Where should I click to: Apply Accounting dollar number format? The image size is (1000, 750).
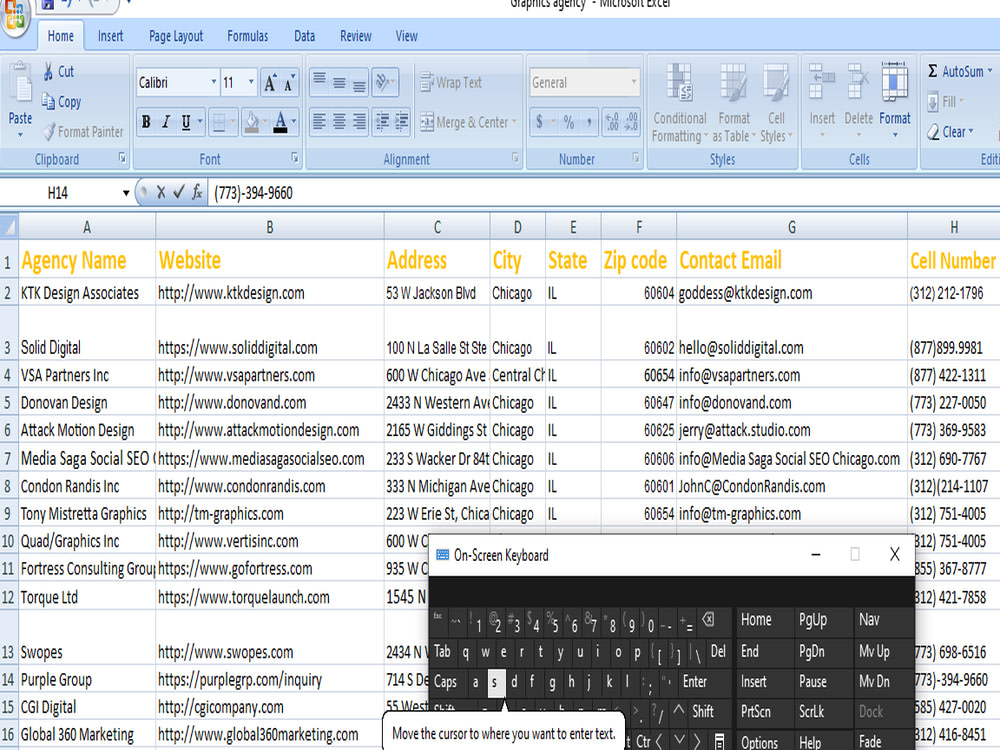[x=540, y=121]
